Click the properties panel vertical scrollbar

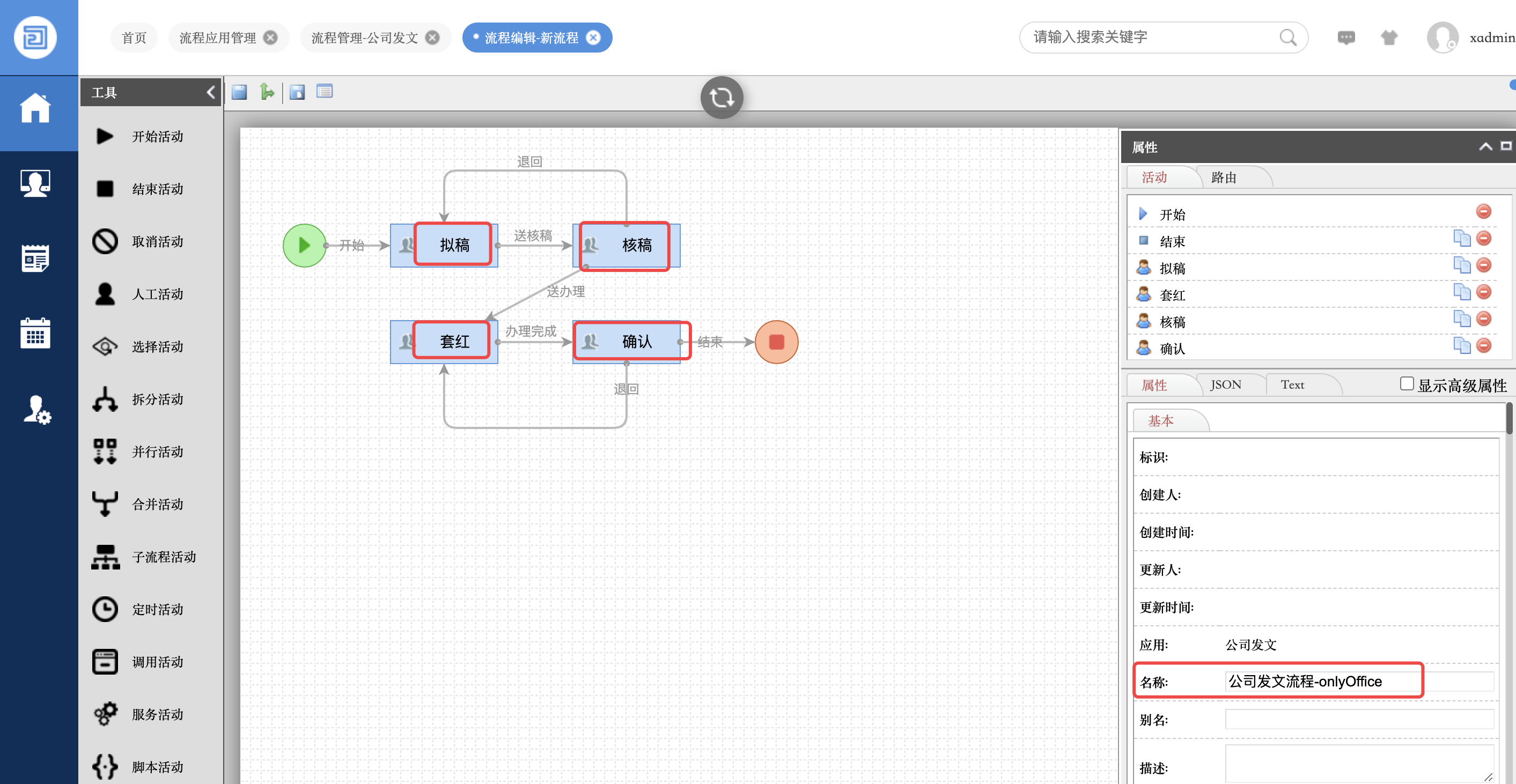coord(1508,419)
